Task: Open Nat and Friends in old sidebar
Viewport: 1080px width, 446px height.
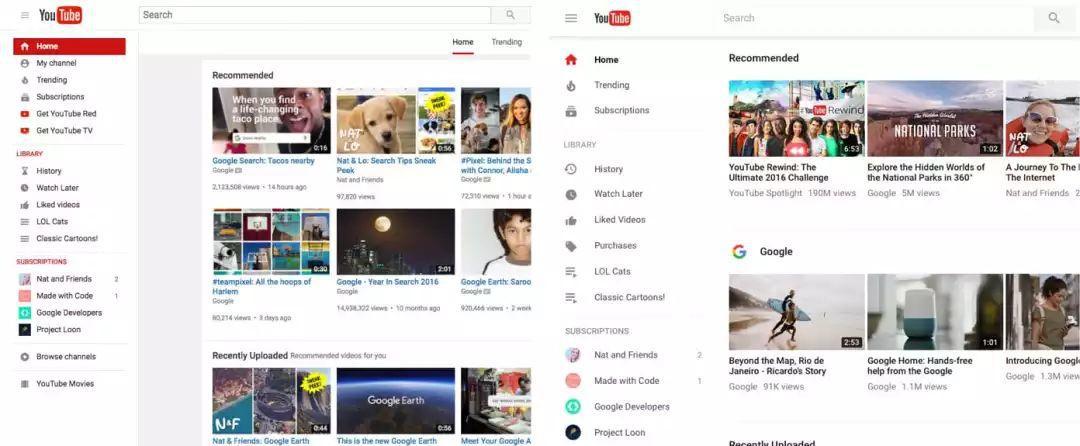Action: [64, 279]
